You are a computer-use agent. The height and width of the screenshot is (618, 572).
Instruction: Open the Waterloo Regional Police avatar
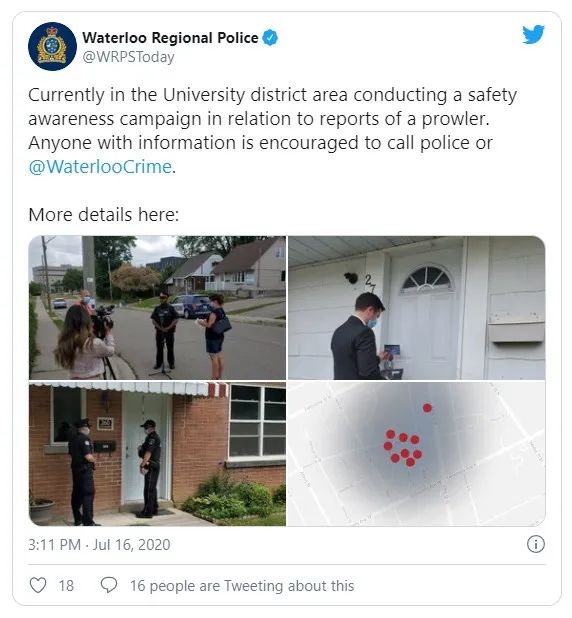click(52, 46)
